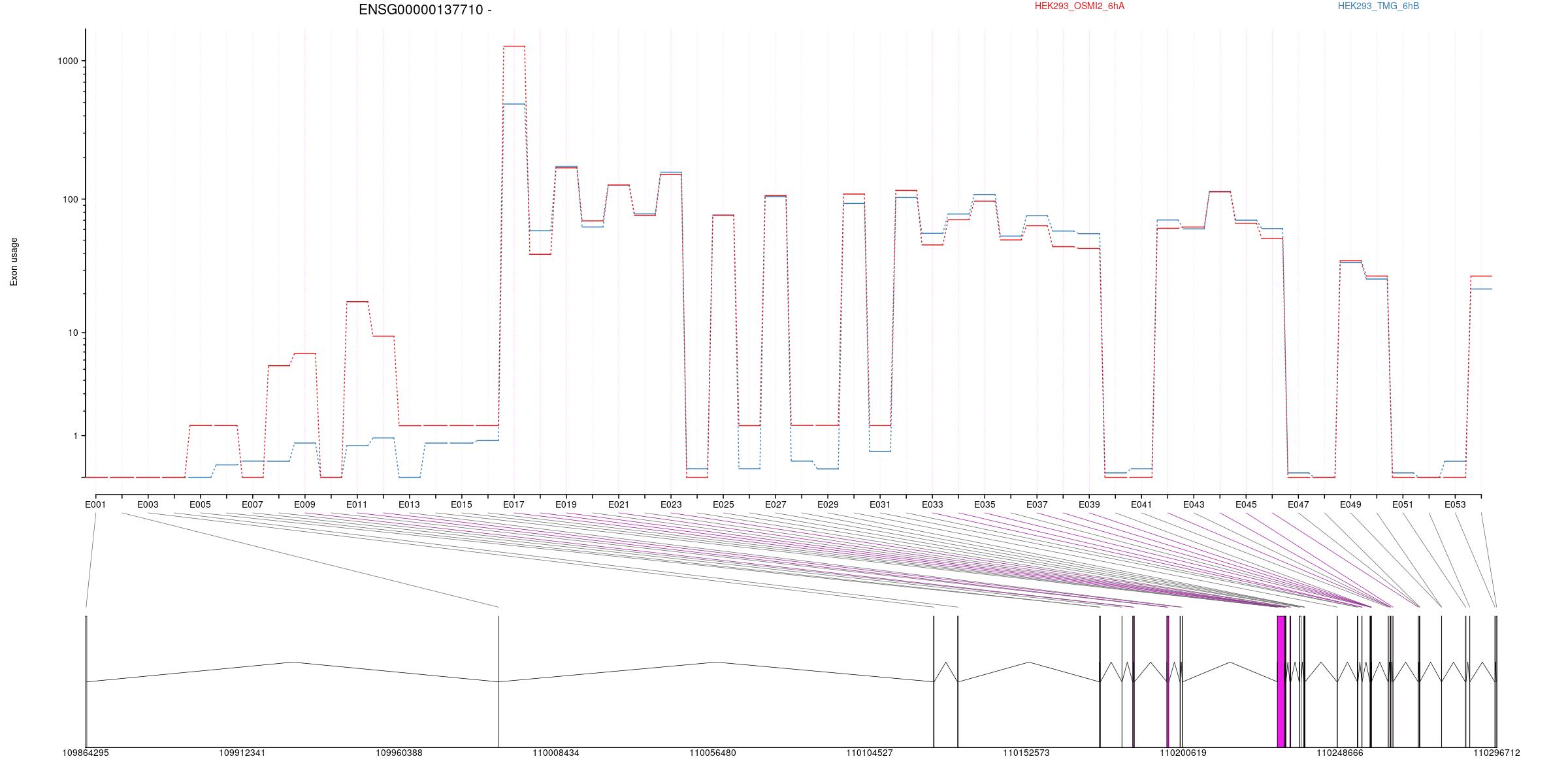Click genomic coordinate 110296712

tap(1497, 753)
